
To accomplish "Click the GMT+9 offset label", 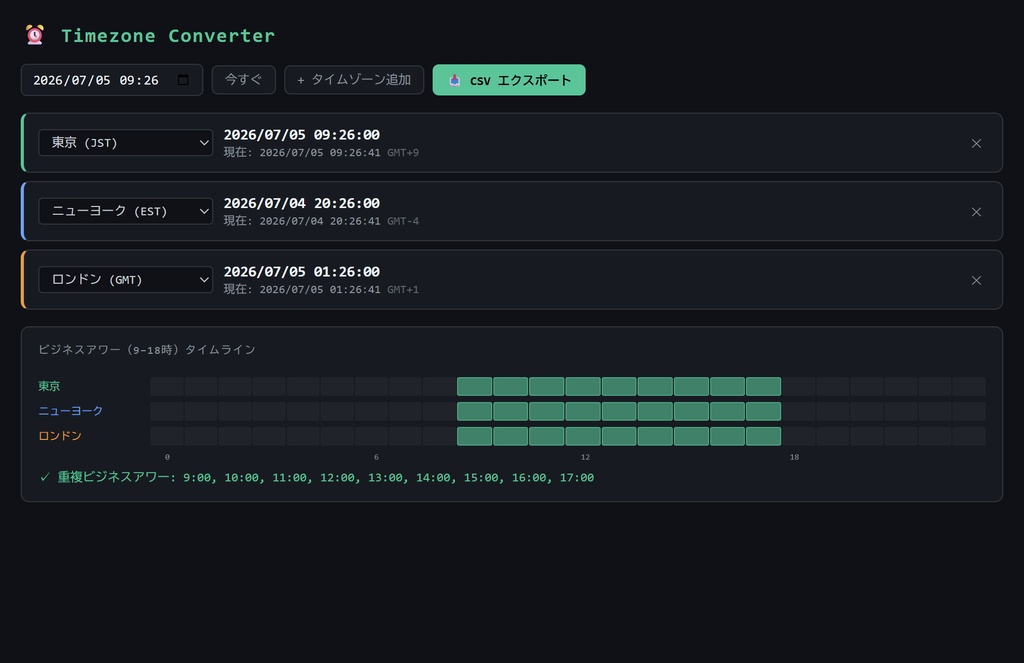I will pos(403,152).
